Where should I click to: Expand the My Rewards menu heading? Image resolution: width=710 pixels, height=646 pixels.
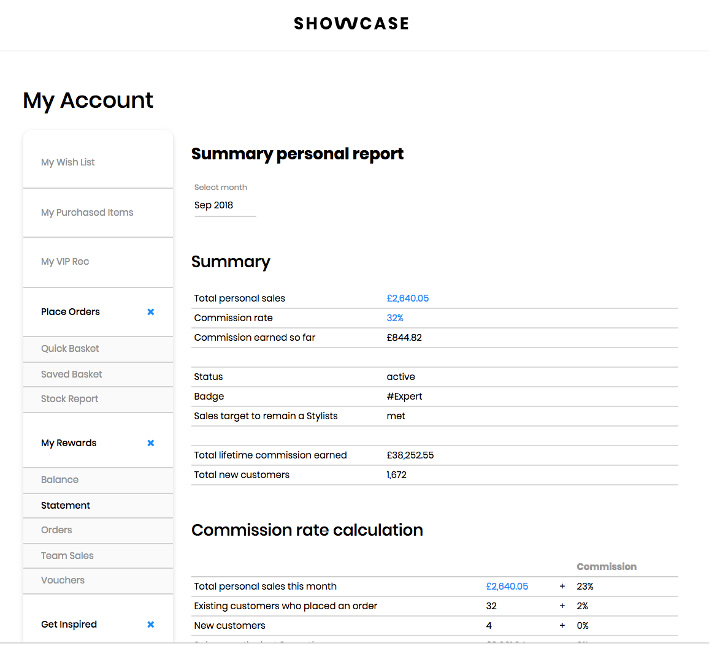[x=68, y=443]
